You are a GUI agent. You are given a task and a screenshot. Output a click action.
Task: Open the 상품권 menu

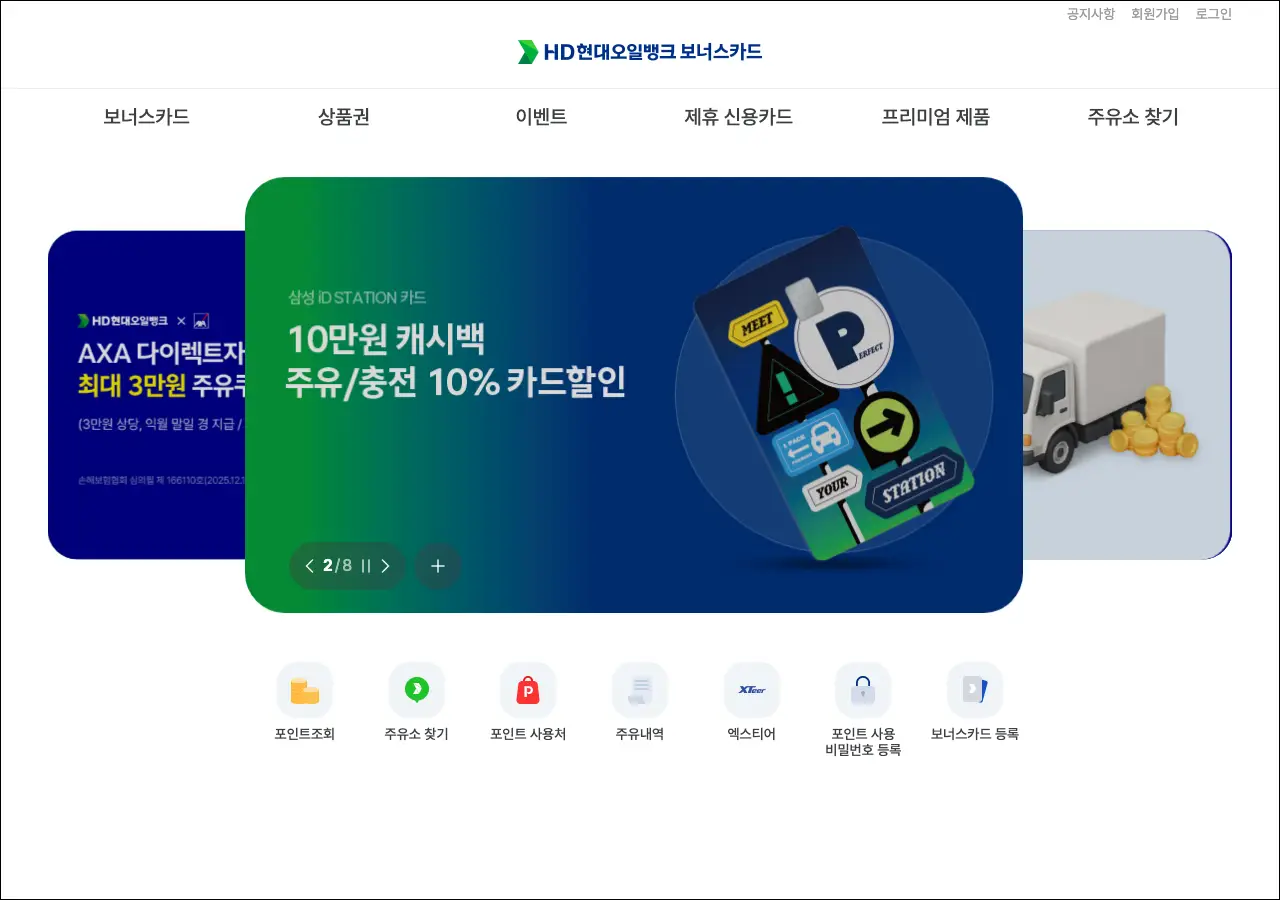coord(344,117)
